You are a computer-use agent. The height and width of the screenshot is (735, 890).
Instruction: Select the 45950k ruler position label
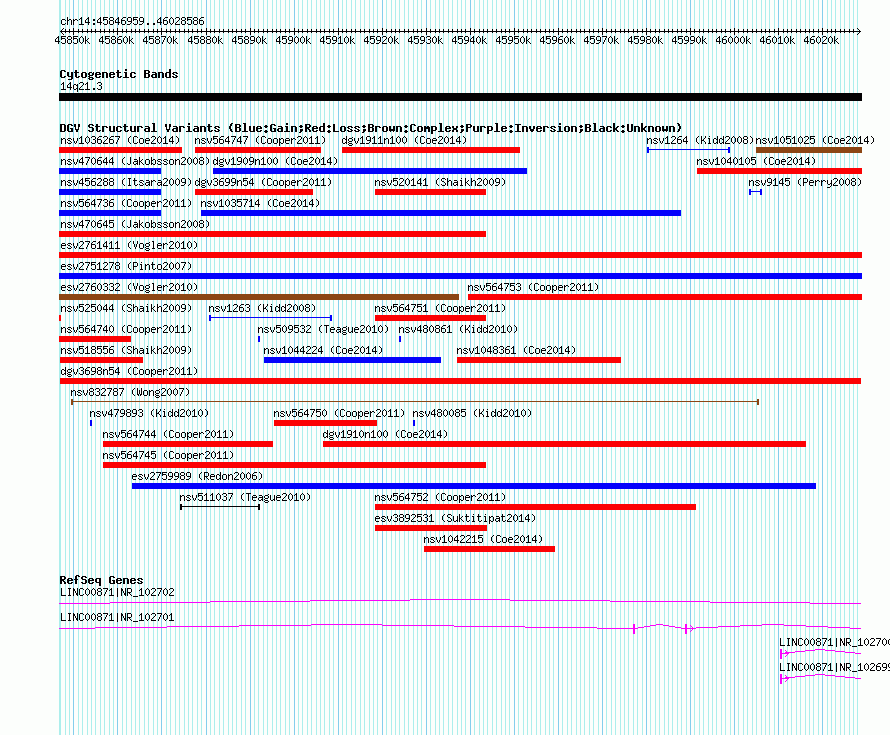tap(513, 40)
